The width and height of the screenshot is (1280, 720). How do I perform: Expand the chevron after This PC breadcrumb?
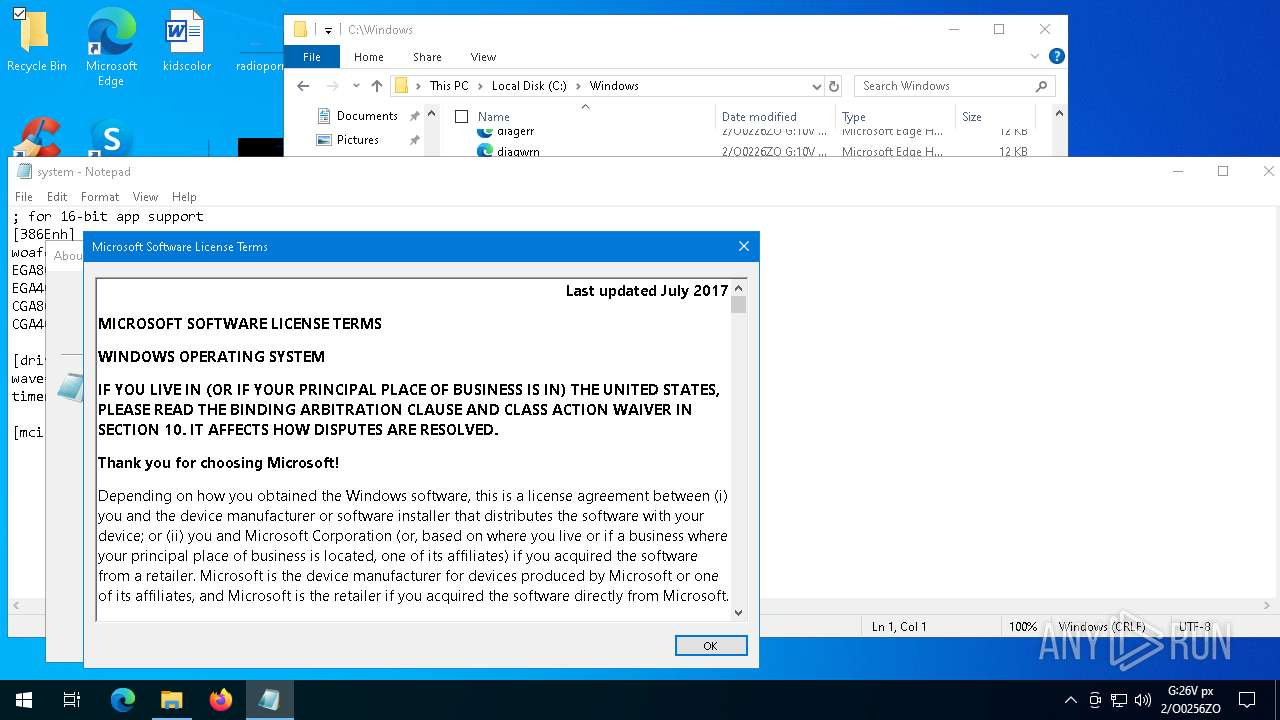480,86
